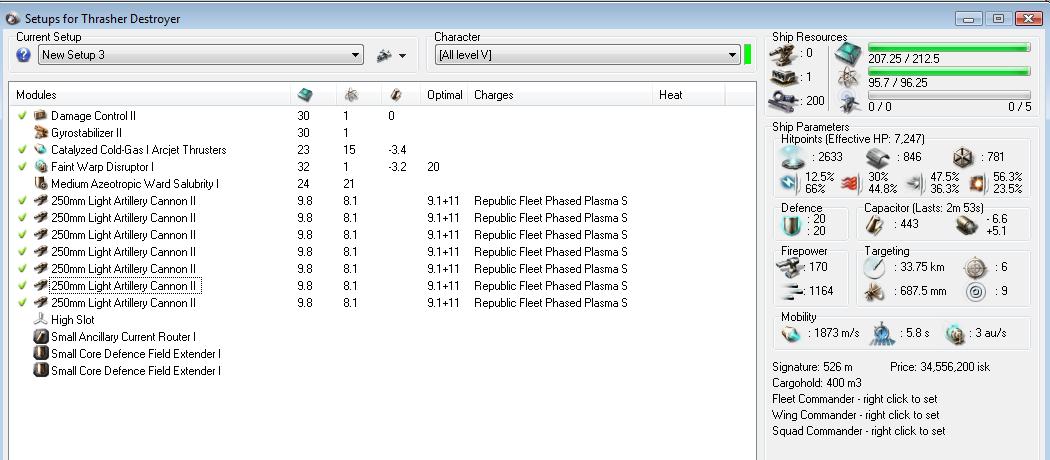The width and height of the screenshot is (1050, 460).
Task: Click the Signature 526 m text
Action: coord(812,367)
